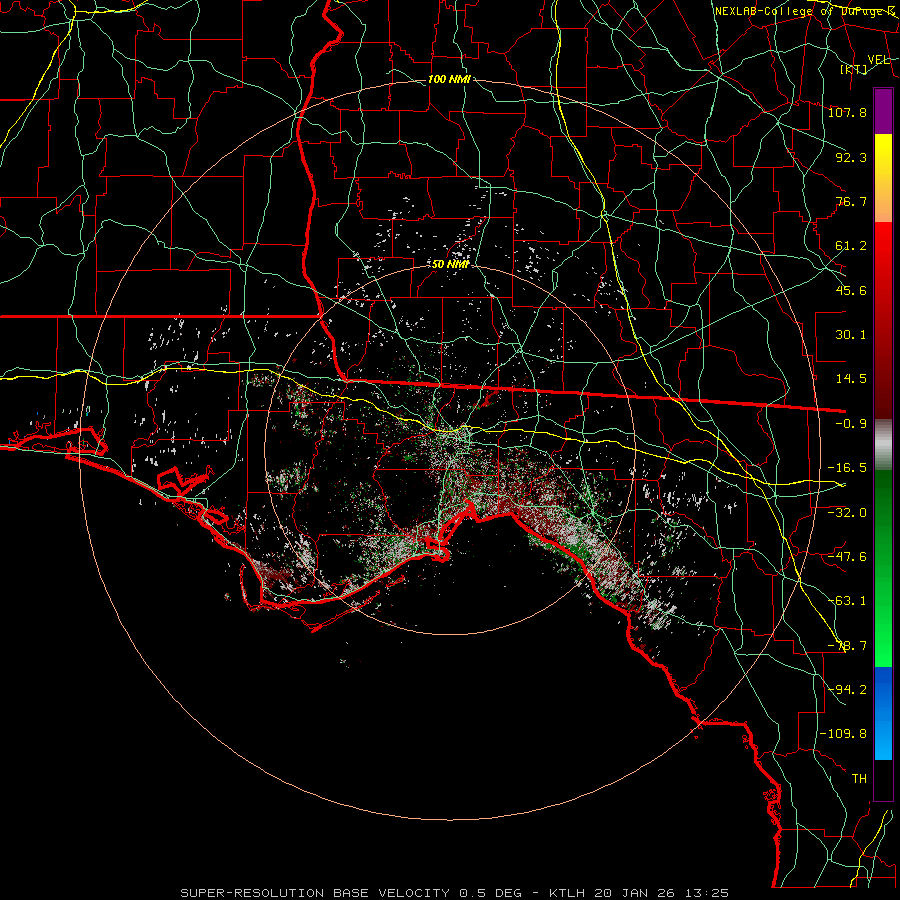Click the 61.2 velocity scale value
The image size is (900, 900).
pos(851,246)
